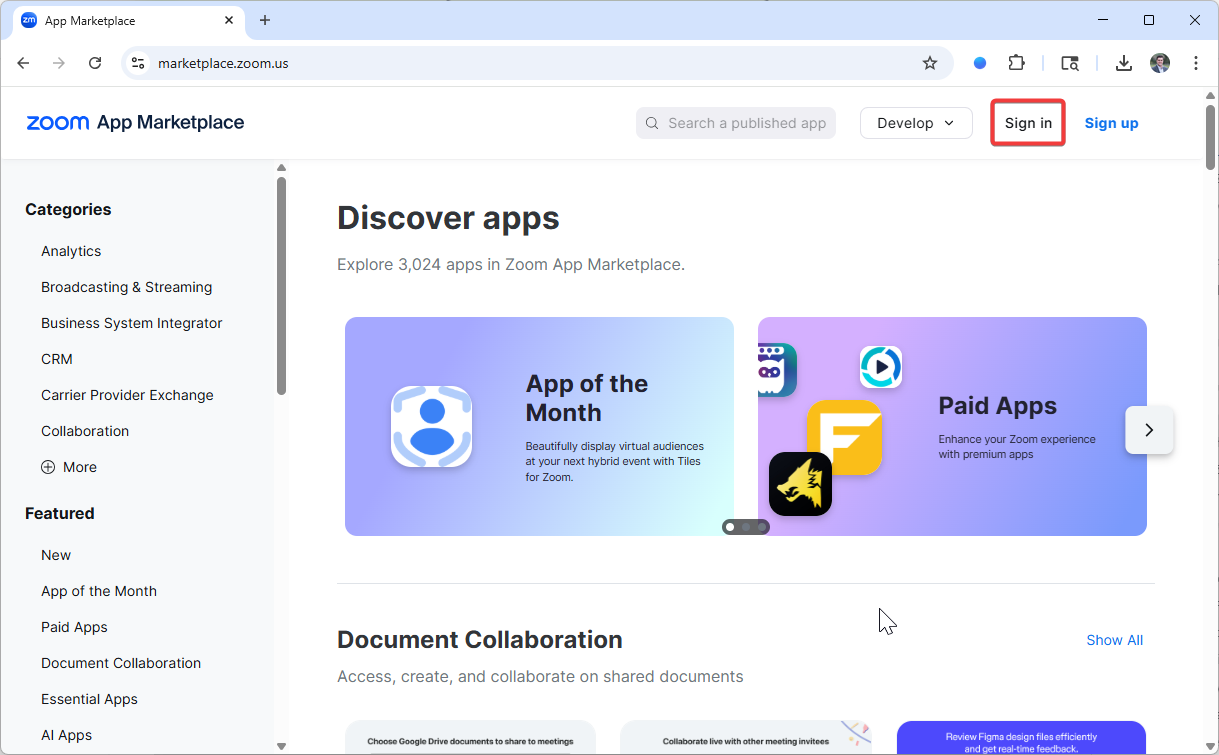Image resolution: width=1219 pixels, height=755 pixels.
Task: Click the purple ghost app icon
Action: coord(777,370)
